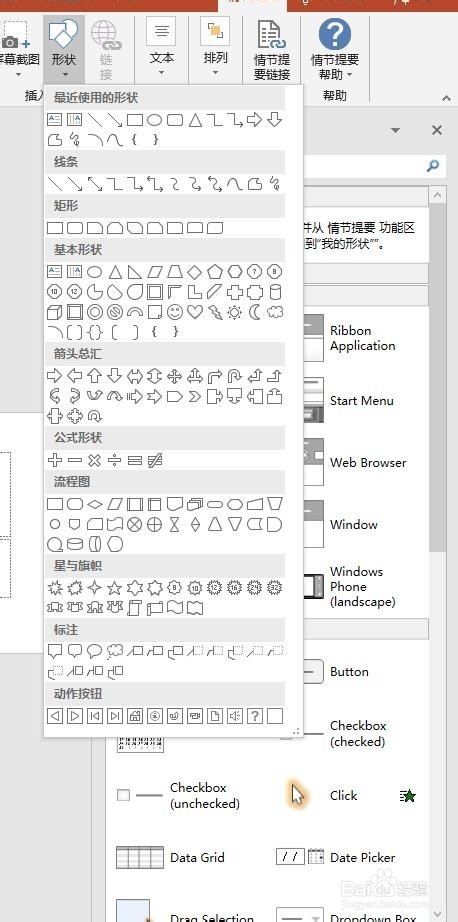Choose the lightning bolt shape
Viewport: 458px width, 922px height.
pyautogui.click(x=215, y=312)
